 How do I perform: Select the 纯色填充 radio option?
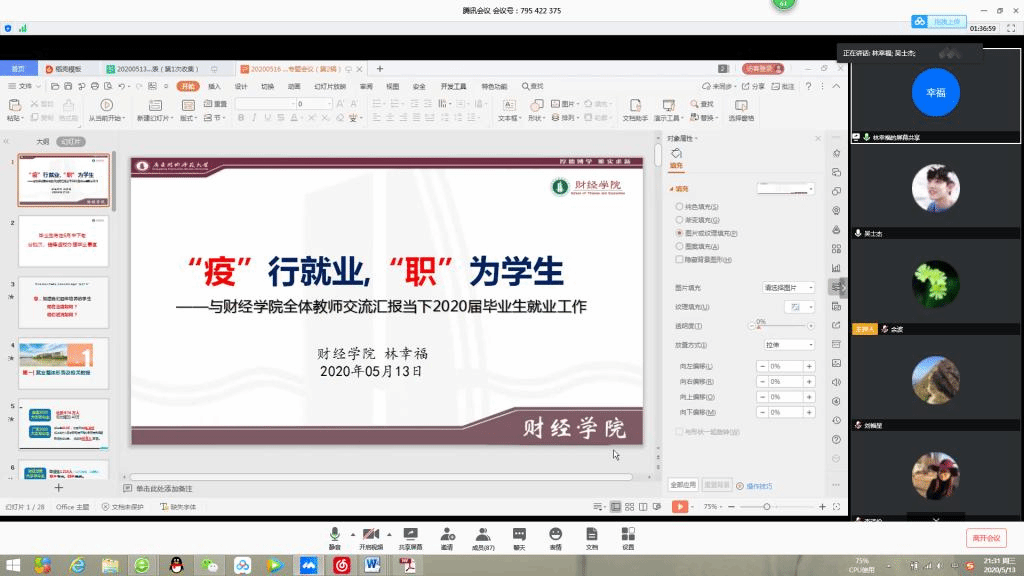[x=681, y=207]
